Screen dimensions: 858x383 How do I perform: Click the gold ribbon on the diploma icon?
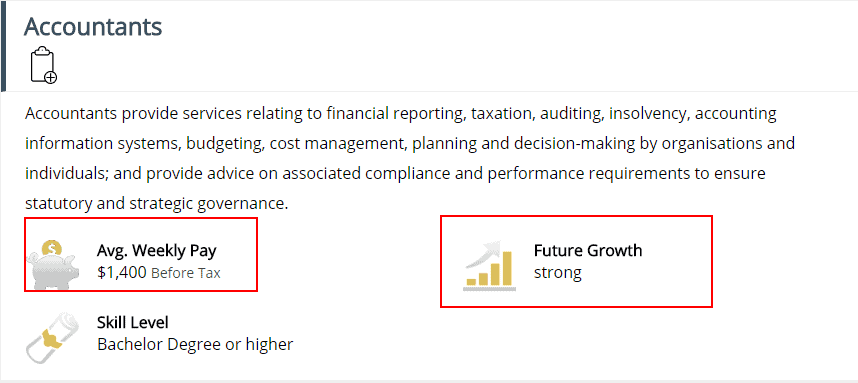[x=51, y=339]
